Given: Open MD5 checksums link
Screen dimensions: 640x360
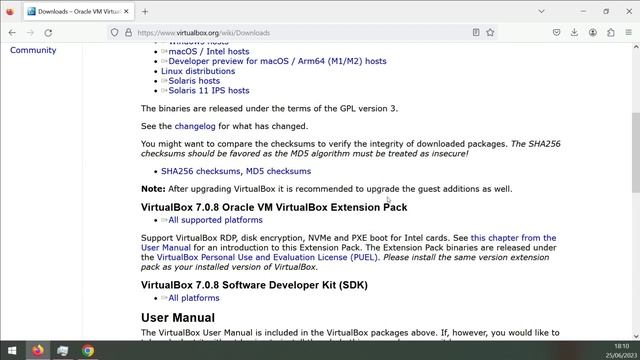Looking at the screenshot, I should coord(278,171).
